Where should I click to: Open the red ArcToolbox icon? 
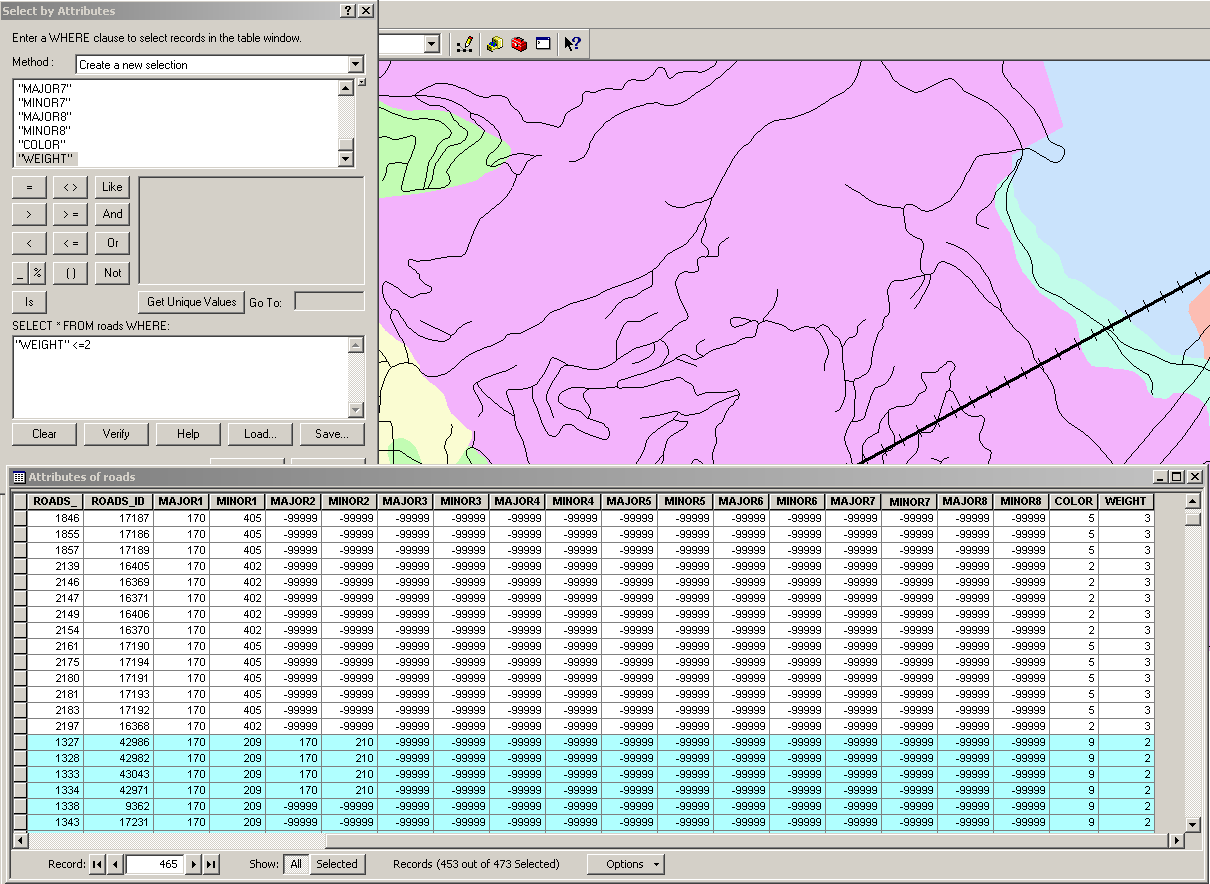point(519,44)
